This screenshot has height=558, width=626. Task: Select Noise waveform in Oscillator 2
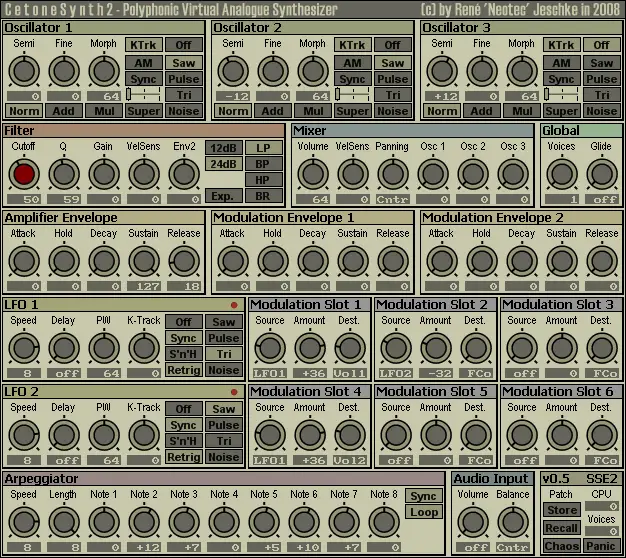[x=392, y=111]
